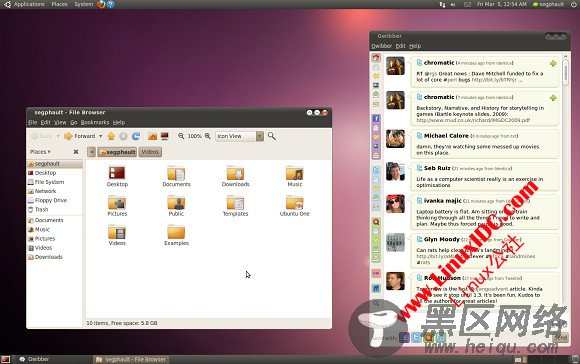Zoom in on the file view
580x364 pixels.
[208, 136]
